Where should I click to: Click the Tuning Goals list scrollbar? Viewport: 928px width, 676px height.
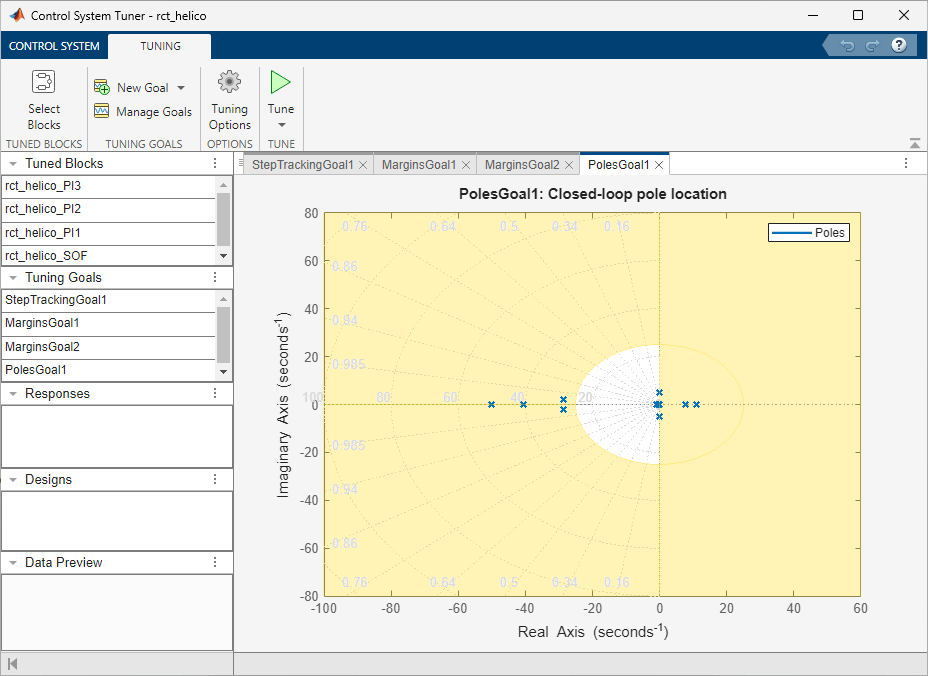pos(224,335)
